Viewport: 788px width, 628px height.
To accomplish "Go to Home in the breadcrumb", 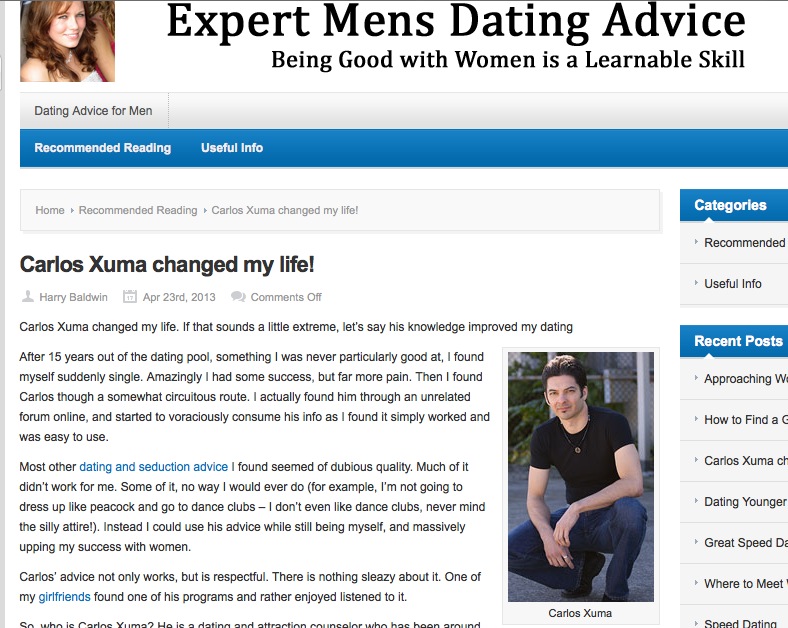I will (50, 210).
